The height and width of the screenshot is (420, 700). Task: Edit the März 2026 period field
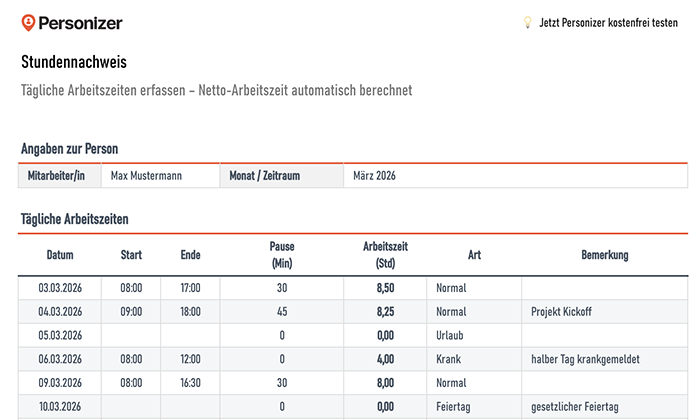(516, 176)
